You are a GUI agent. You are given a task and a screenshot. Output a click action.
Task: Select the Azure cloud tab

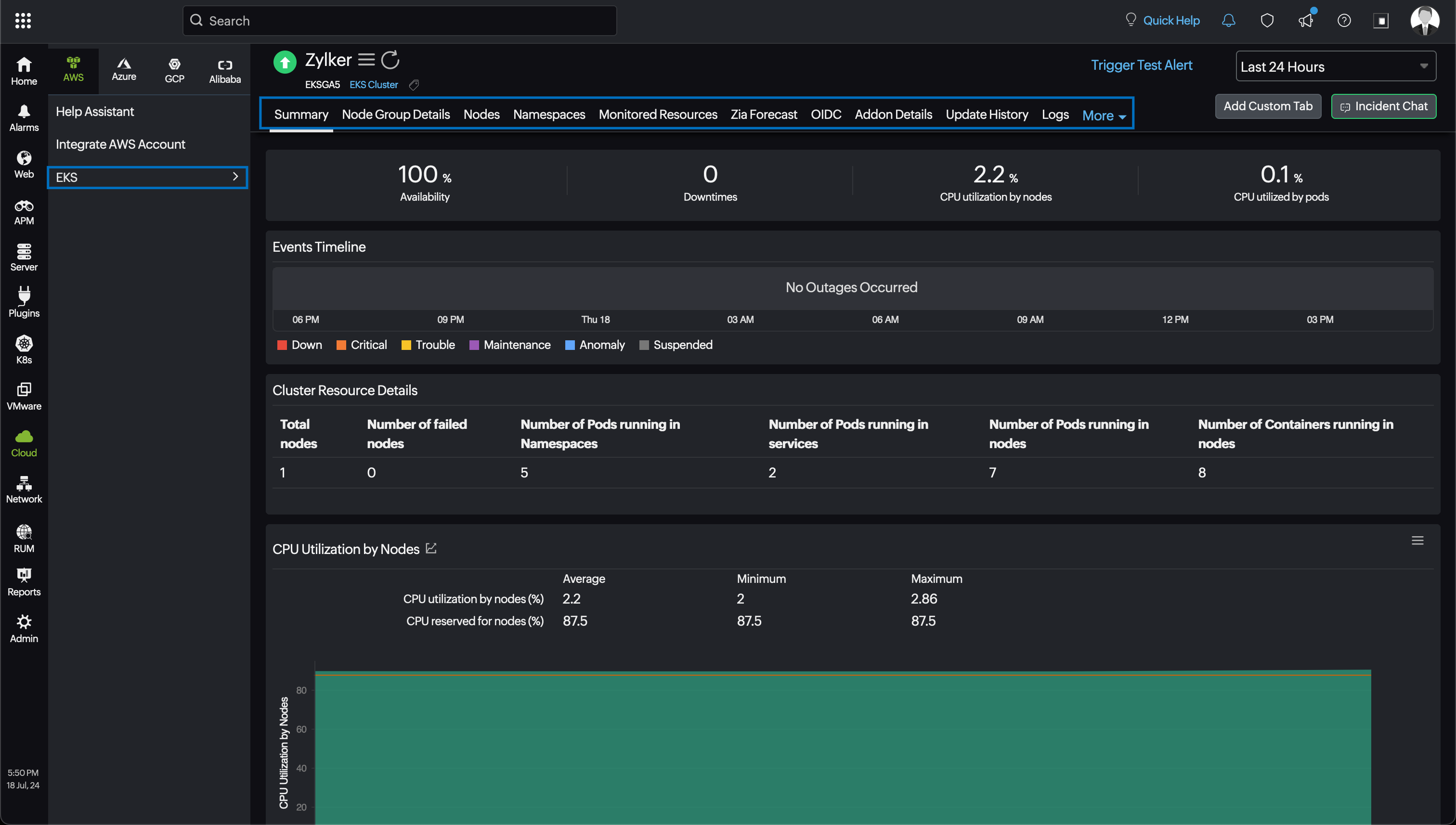(x=124, y=69)
